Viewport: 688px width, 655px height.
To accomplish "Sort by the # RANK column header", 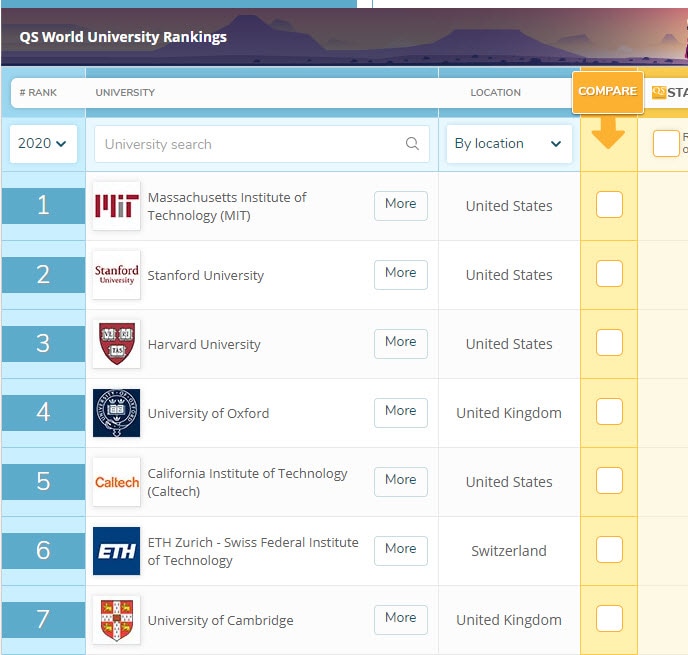I will point(38,93).
